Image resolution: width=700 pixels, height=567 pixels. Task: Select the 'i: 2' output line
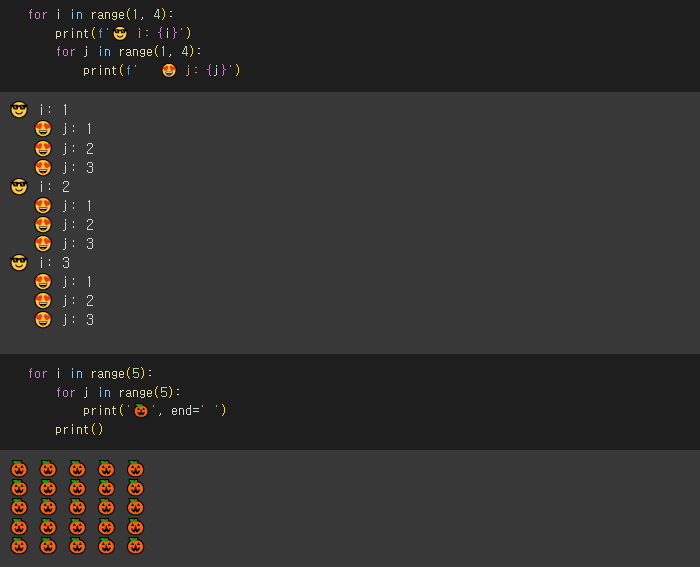[x=40, y=187]
